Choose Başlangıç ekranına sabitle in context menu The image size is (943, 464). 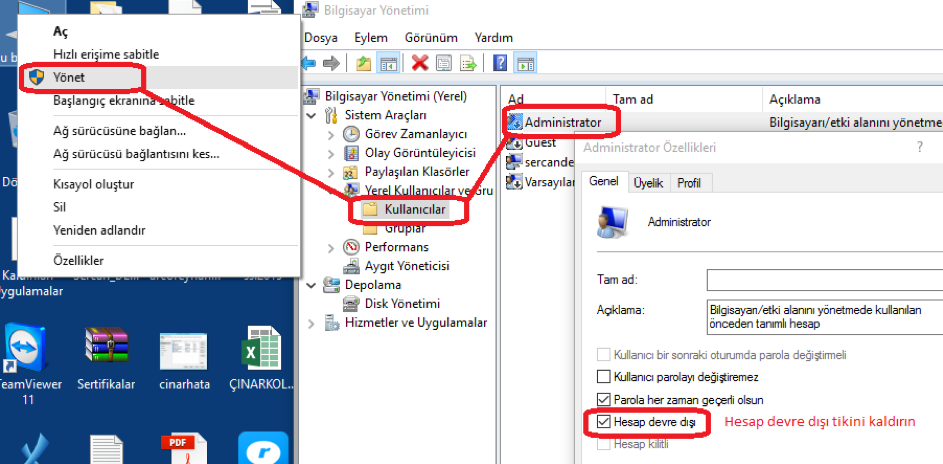pos(158,100)
